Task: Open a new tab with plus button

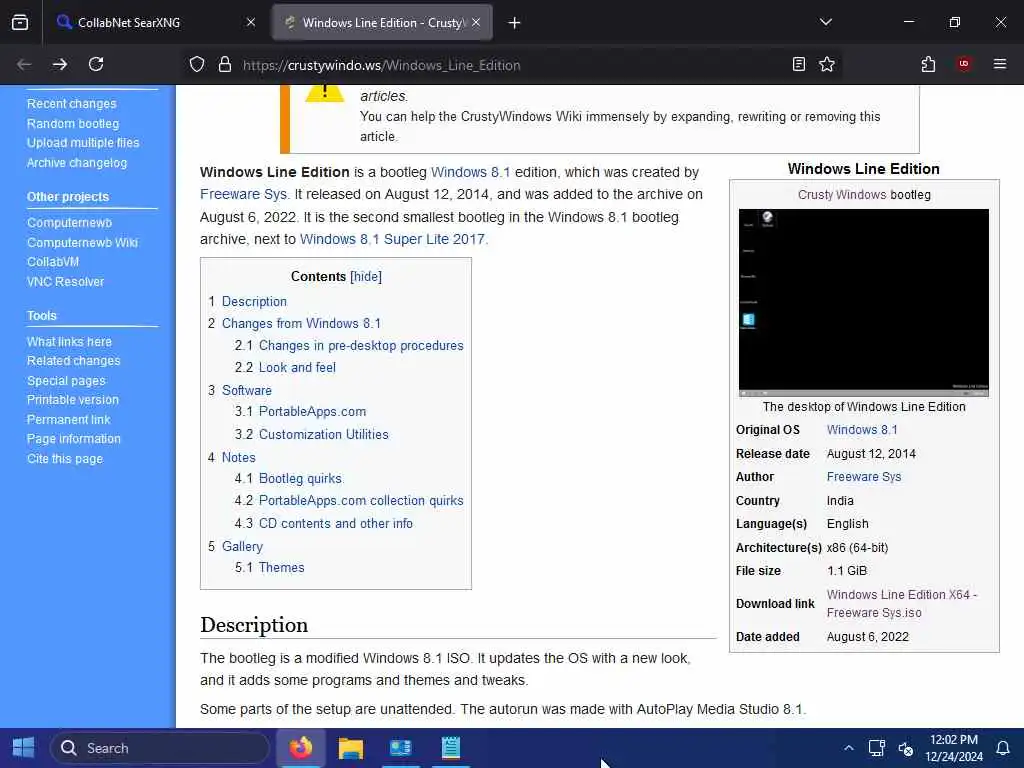Action: 515,23
